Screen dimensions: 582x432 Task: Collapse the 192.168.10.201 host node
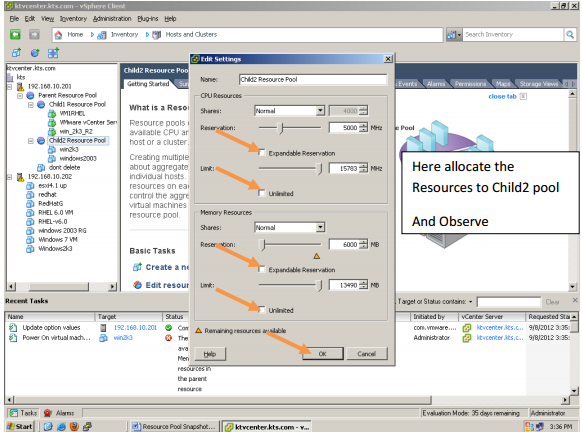click(10, 86)
